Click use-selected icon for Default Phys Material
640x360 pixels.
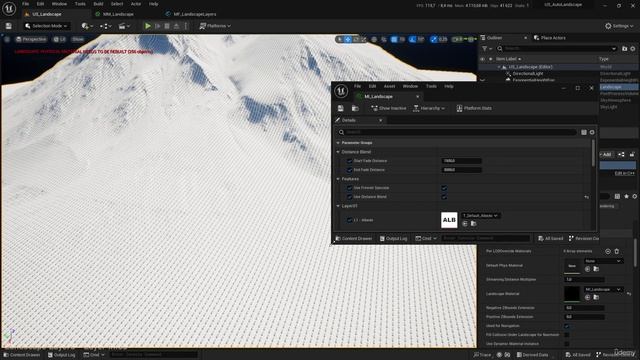(587, 269)
